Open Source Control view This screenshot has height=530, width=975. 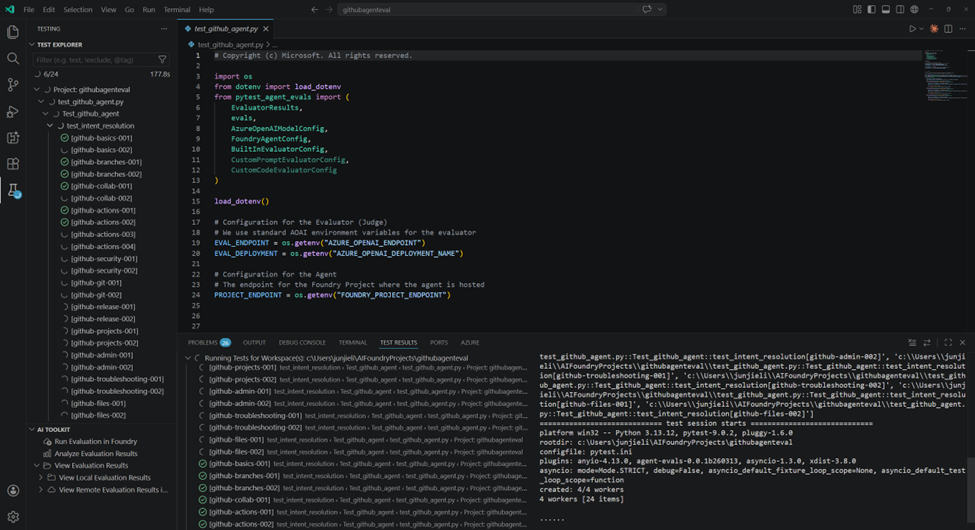(x=13, y=85)
